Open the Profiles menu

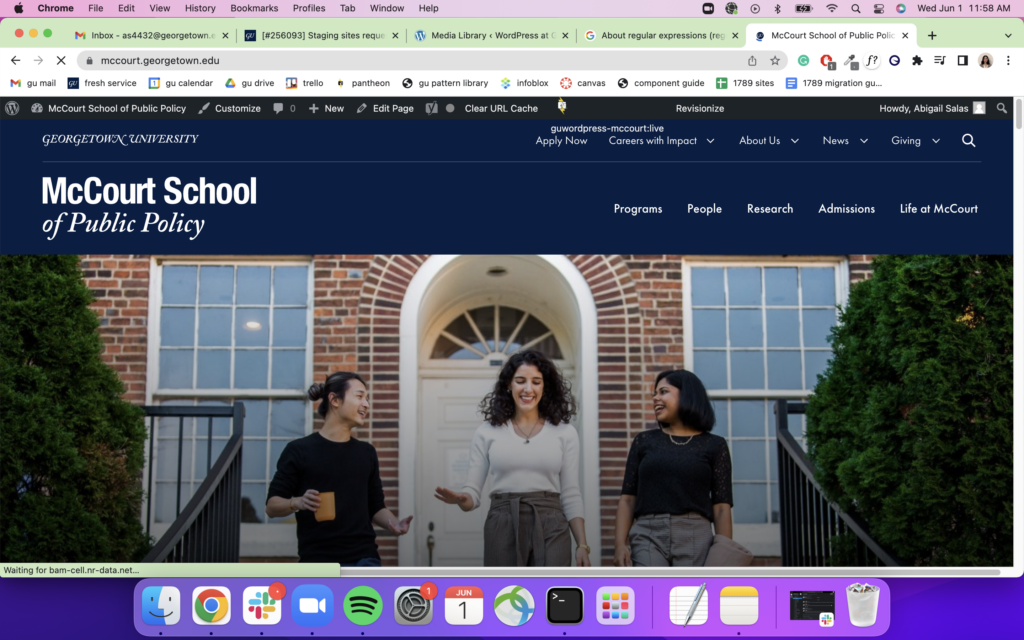coord(309,8)
